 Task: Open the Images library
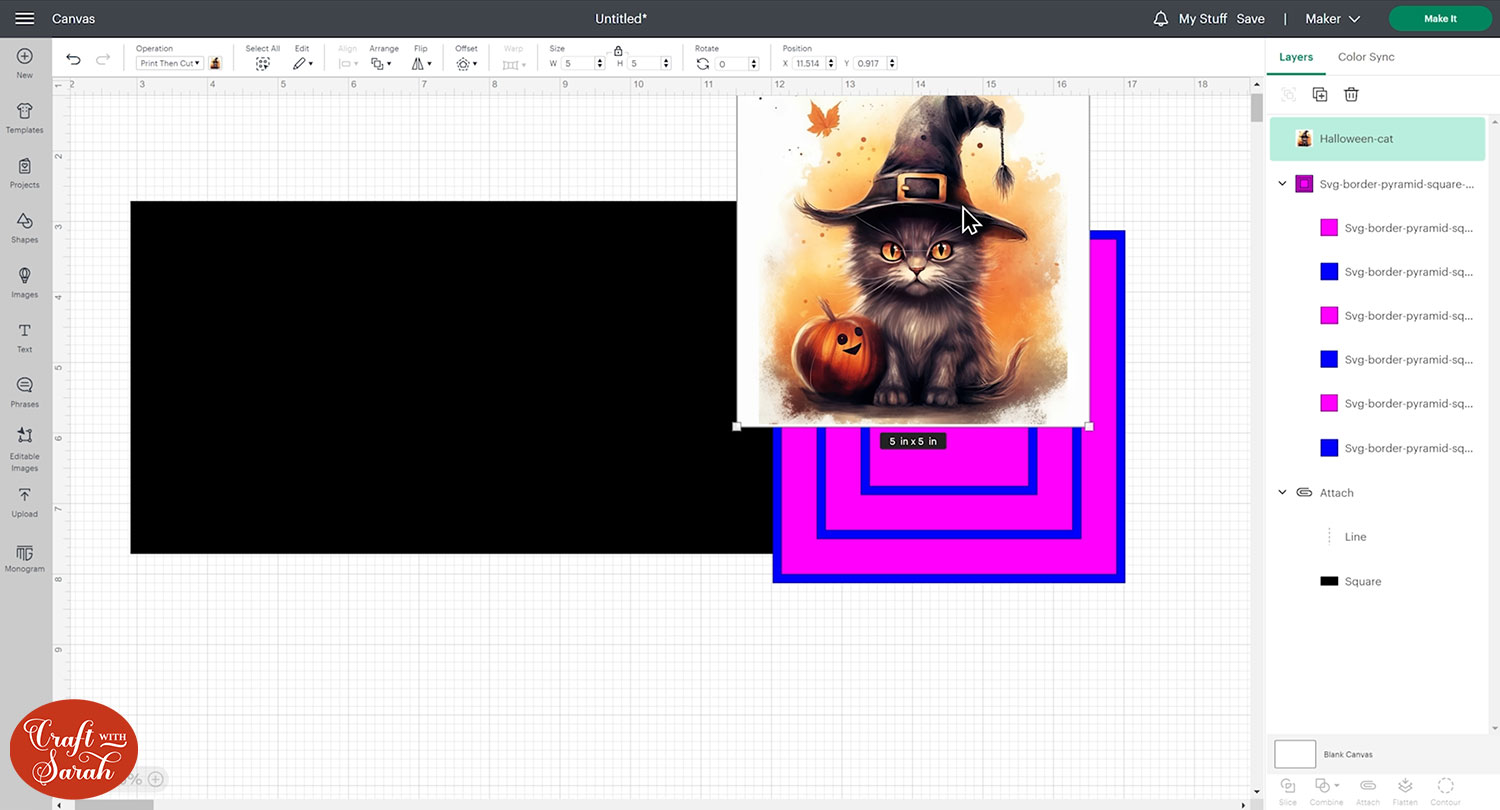pyautogui.click(x=25, y=283)
